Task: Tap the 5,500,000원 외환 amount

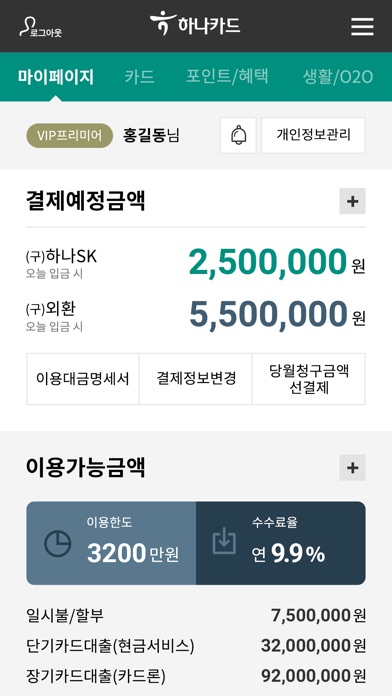Action: click(277, 315)
